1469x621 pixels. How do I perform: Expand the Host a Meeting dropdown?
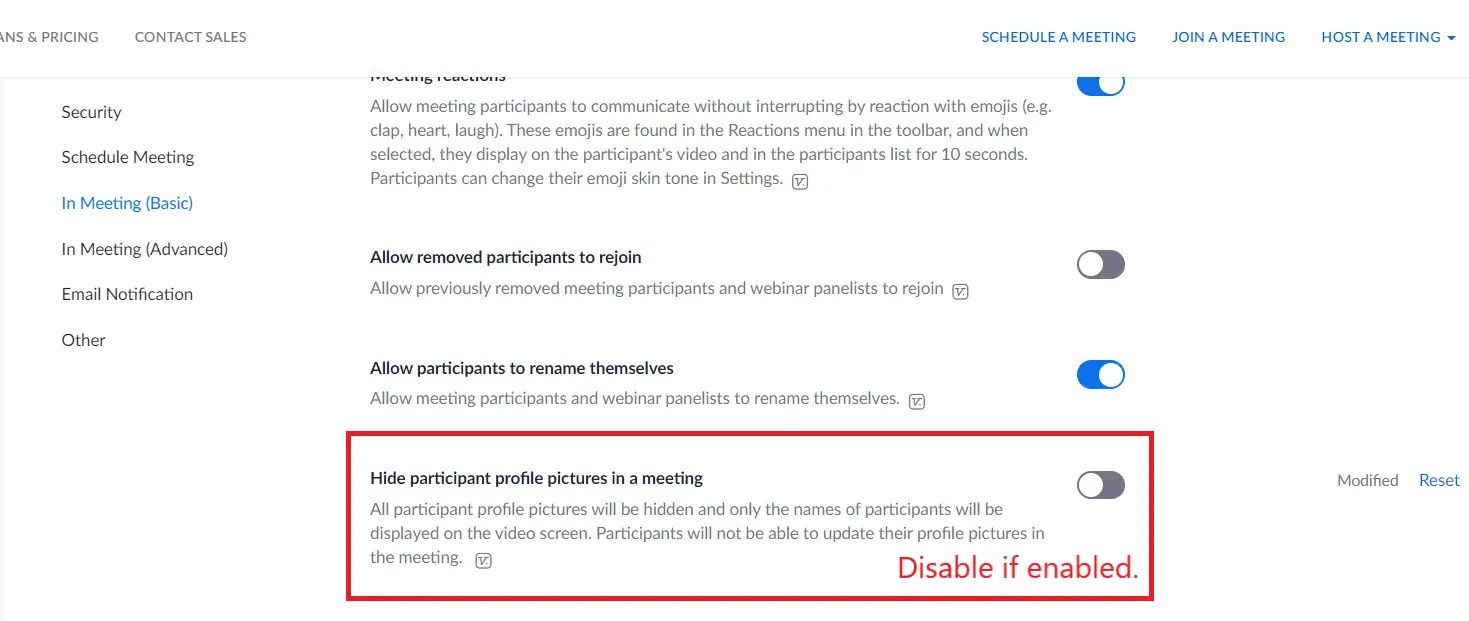click(x=1387, y=37)
